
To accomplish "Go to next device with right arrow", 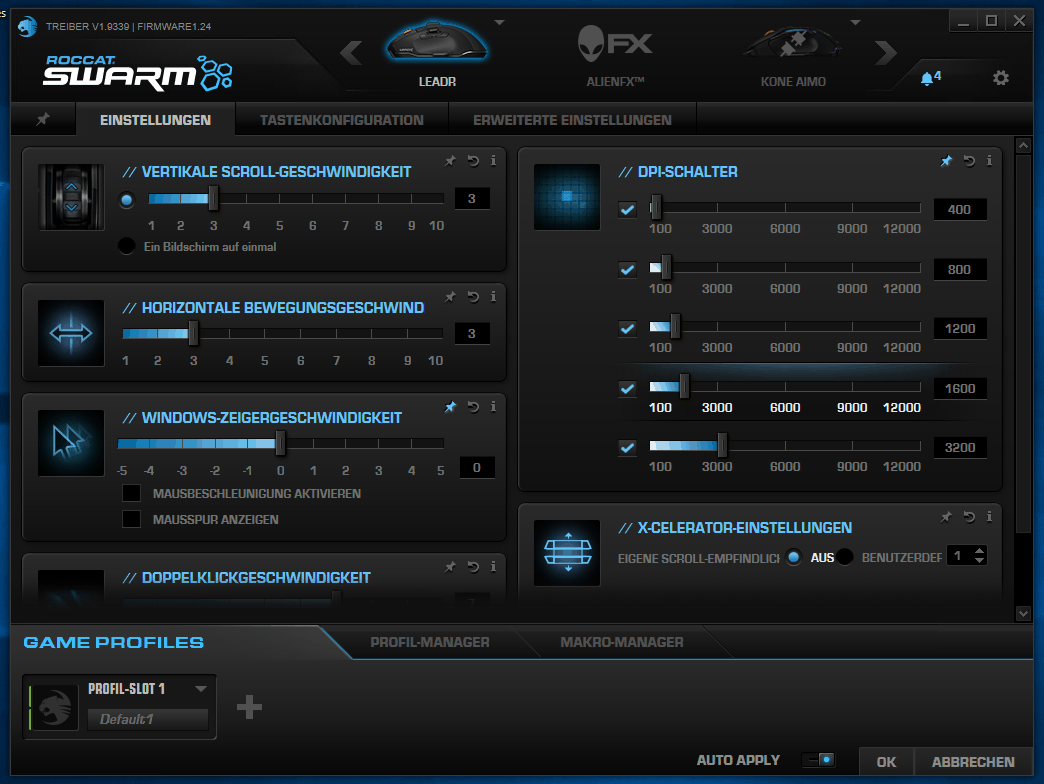I will [x=886, y=53].
